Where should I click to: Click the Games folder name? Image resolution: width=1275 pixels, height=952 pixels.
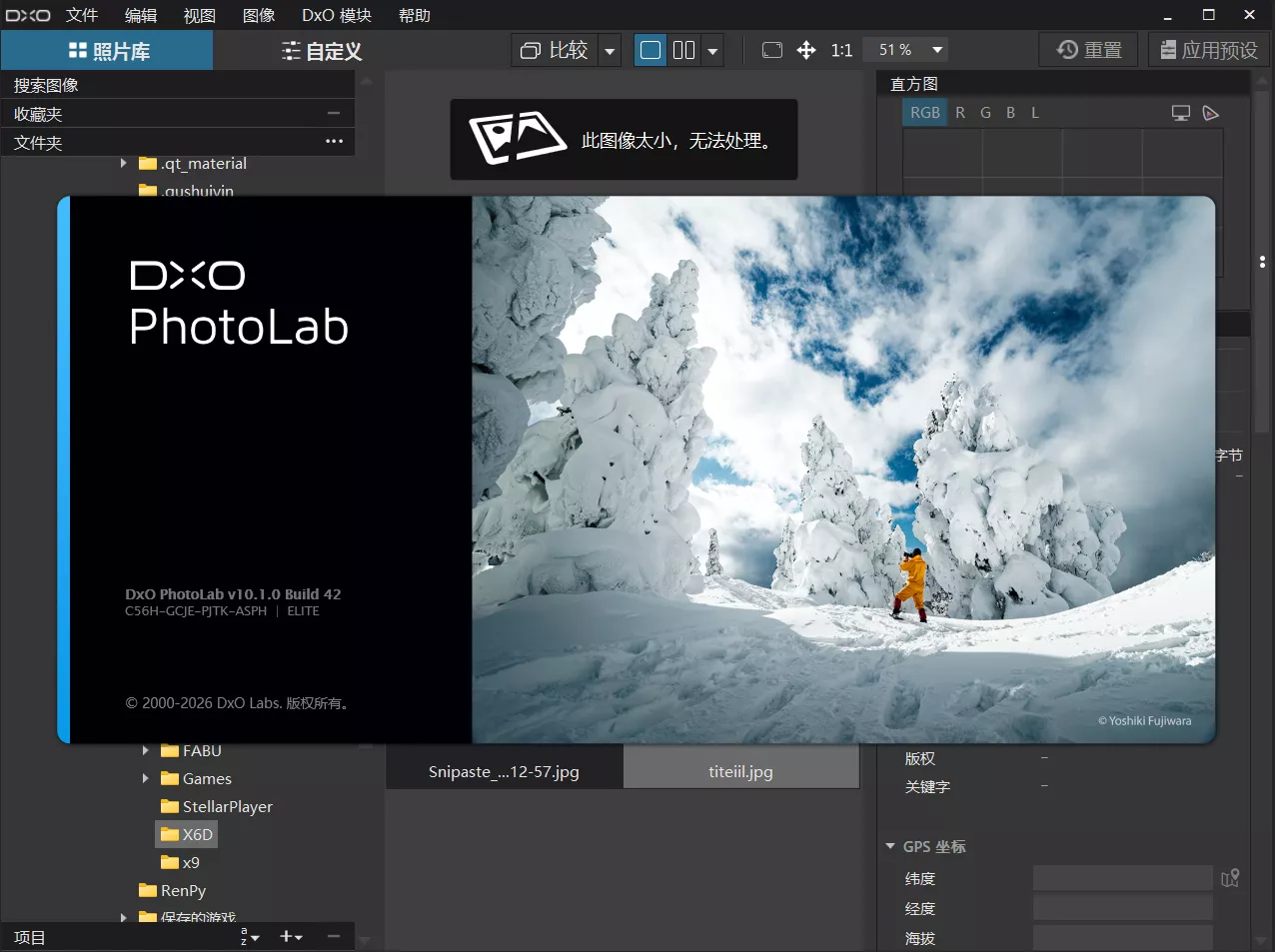[207, 778]
